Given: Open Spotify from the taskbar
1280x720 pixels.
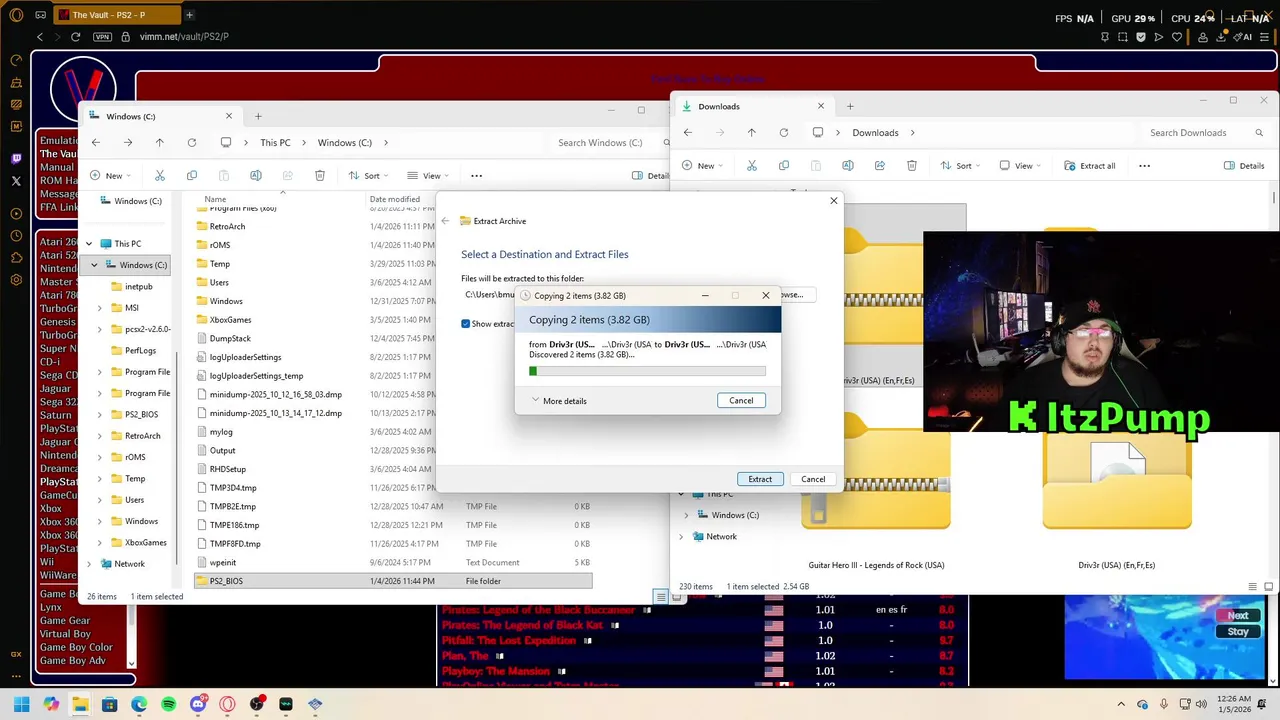Looking at the screenshot, I should click(168, 705).
